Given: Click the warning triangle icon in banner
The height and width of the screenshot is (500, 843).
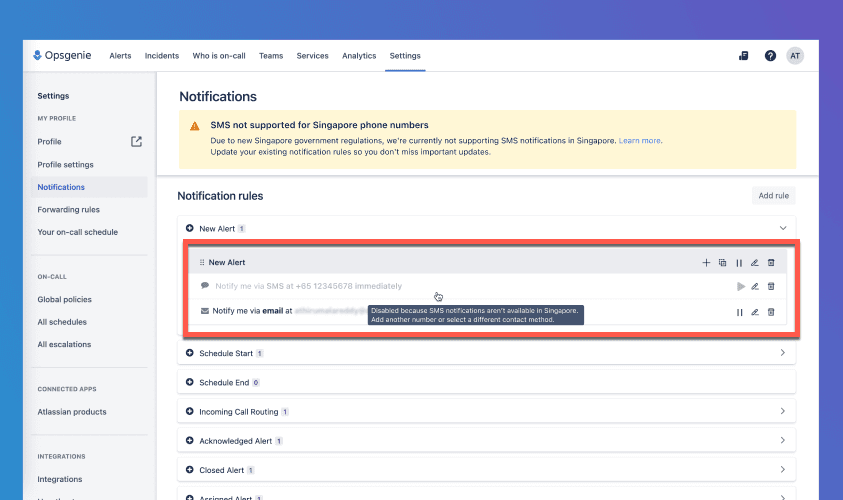Looking at the screenshot, I should [x=195, y=126].
